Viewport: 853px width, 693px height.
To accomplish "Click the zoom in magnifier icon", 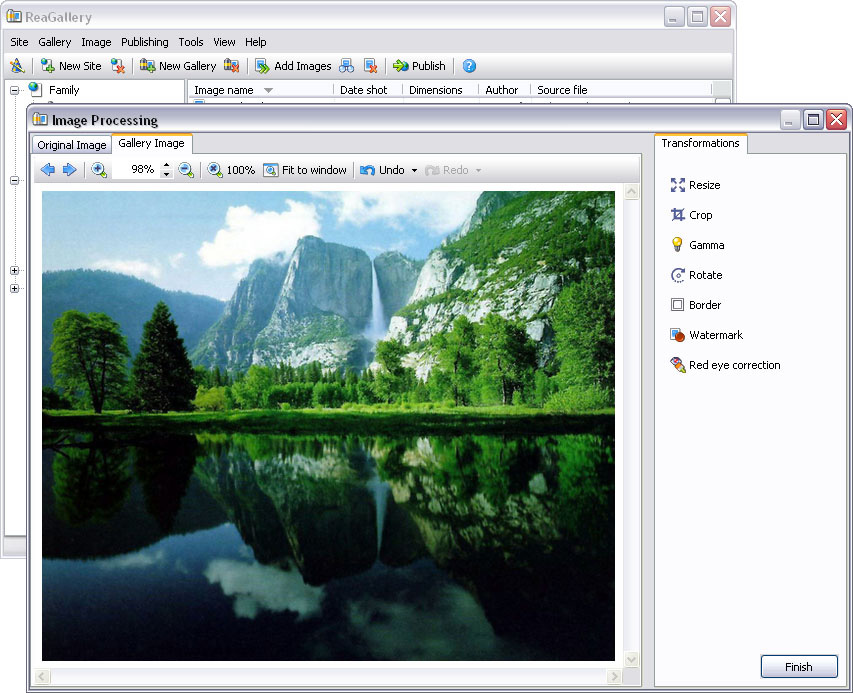I will click(99, 170).
